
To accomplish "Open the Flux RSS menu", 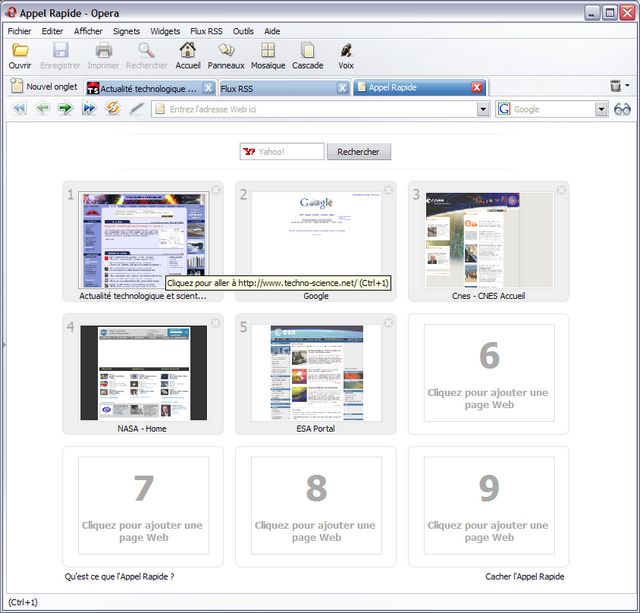I will click(206, 31).
